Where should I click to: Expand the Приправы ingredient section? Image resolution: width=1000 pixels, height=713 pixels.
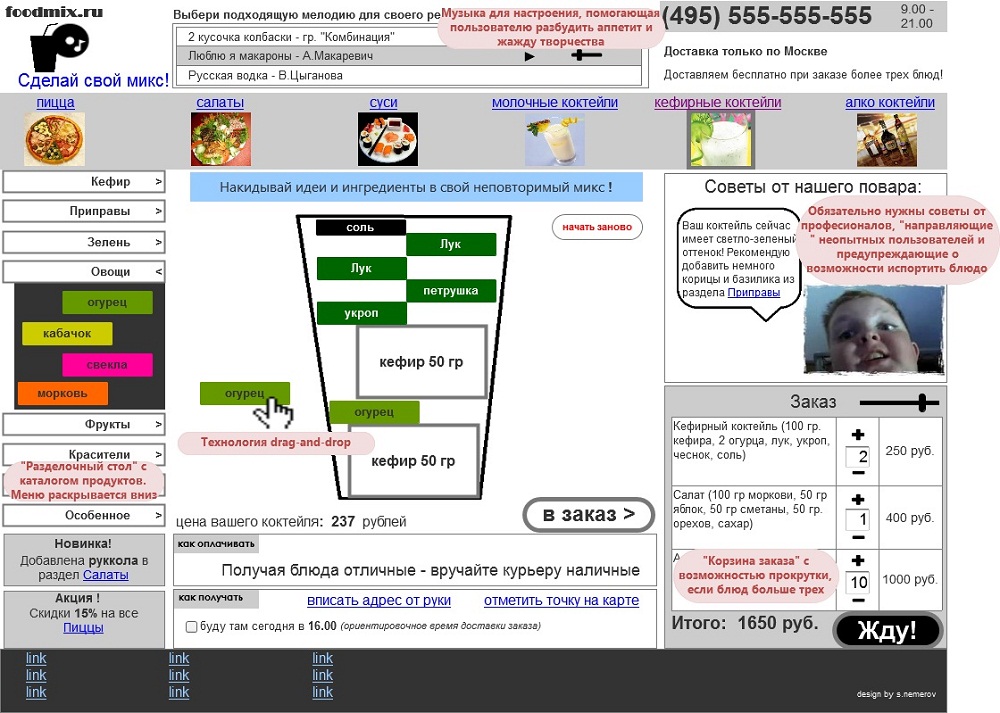click(84, 212)
